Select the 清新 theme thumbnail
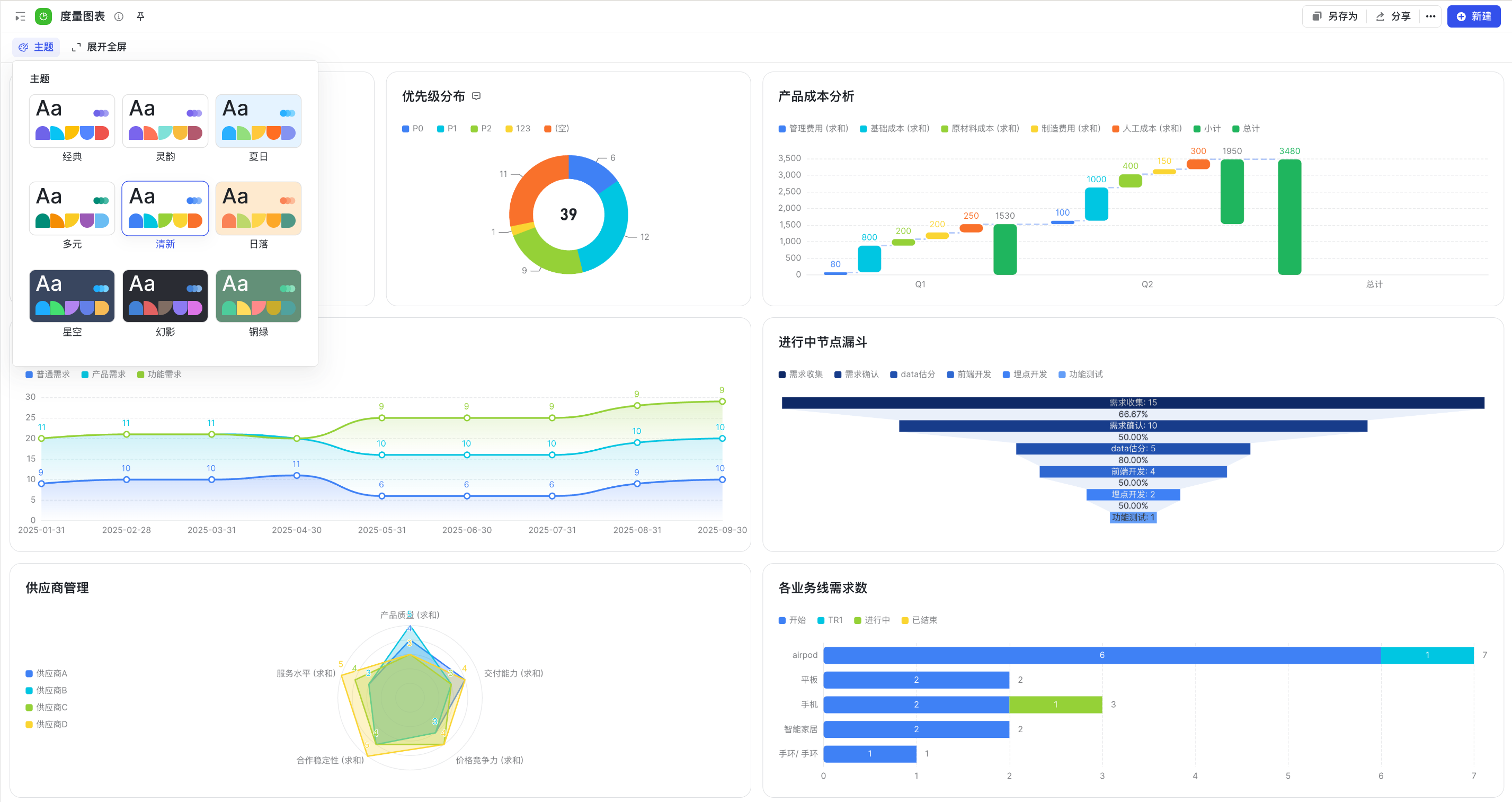Screen dimensions: 1512x802 tap(165, 208)
